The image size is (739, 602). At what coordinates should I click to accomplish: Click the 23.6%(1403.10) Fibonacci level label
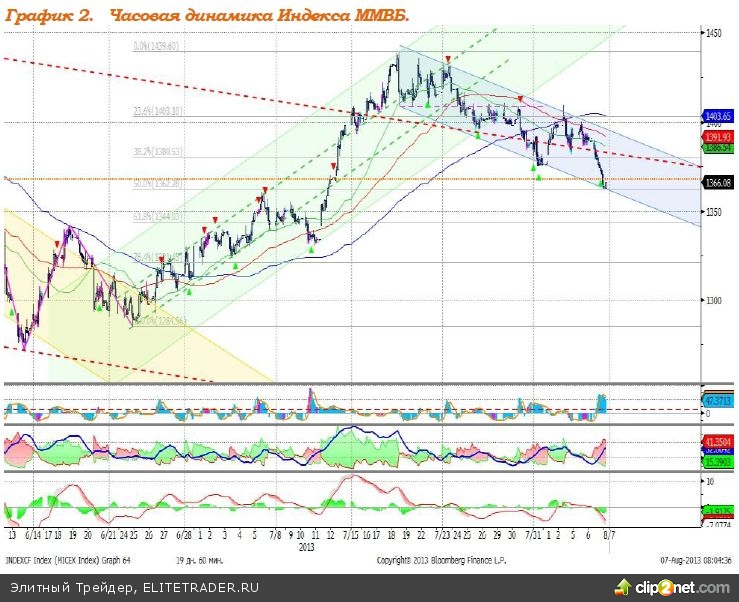pos(157,112)
